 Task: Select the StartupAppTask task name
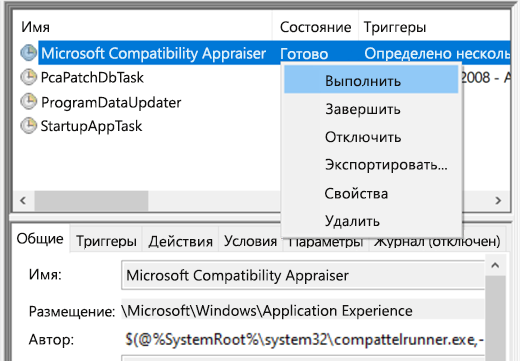point(91,126)
